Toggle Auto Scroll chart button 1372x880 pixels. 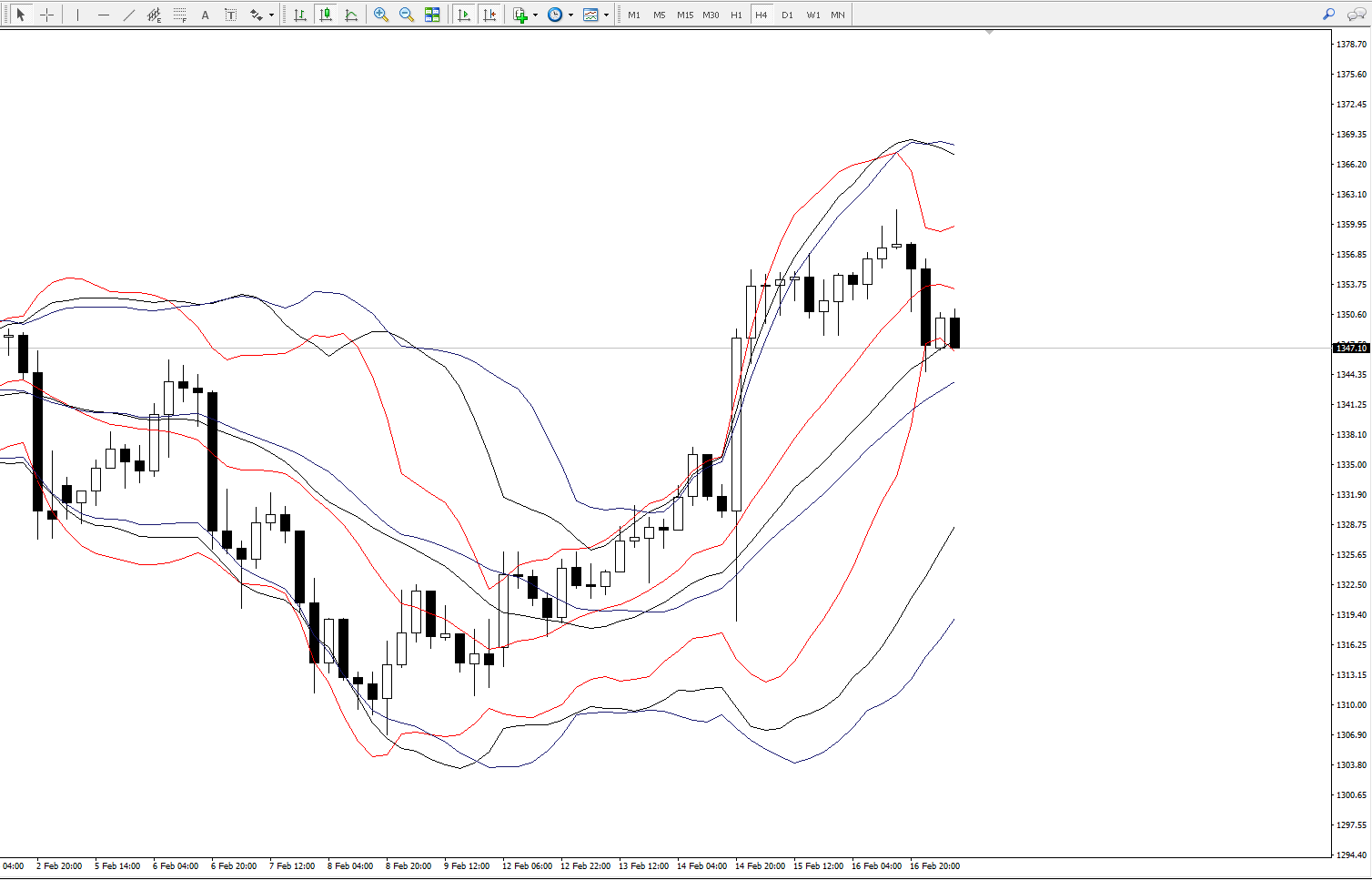click(464, 15)
